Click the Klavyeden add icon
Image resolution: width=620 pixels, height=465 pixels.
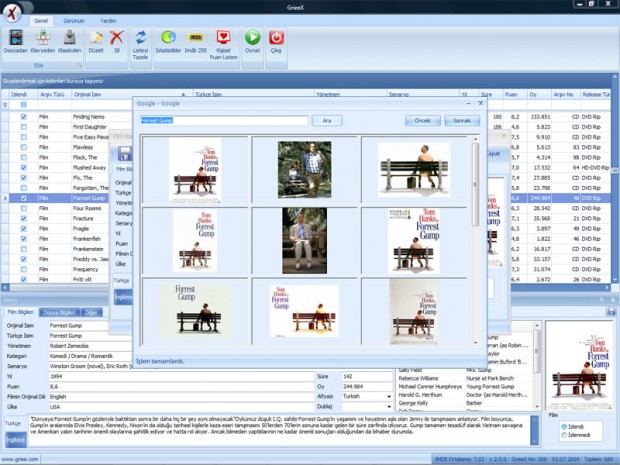click(43, 38)
